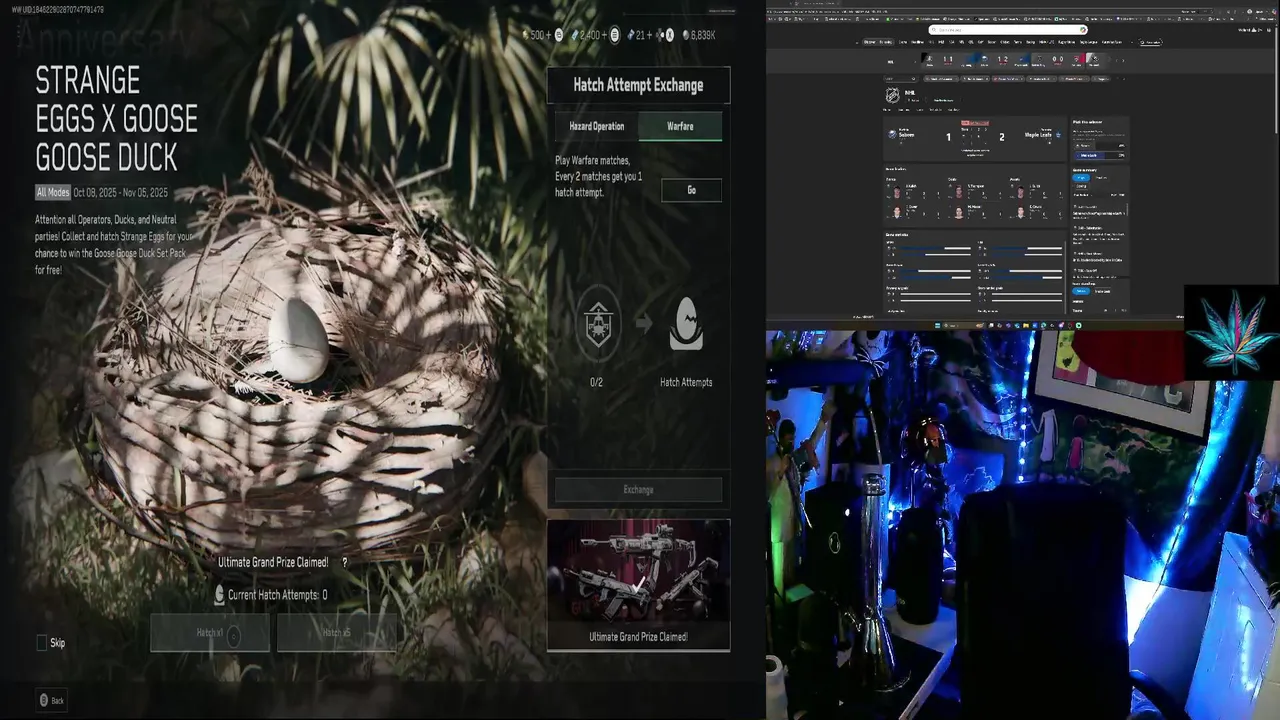Click the Hatch x1 button
This screenshot has height=720, width=1280.
point(210,633)
